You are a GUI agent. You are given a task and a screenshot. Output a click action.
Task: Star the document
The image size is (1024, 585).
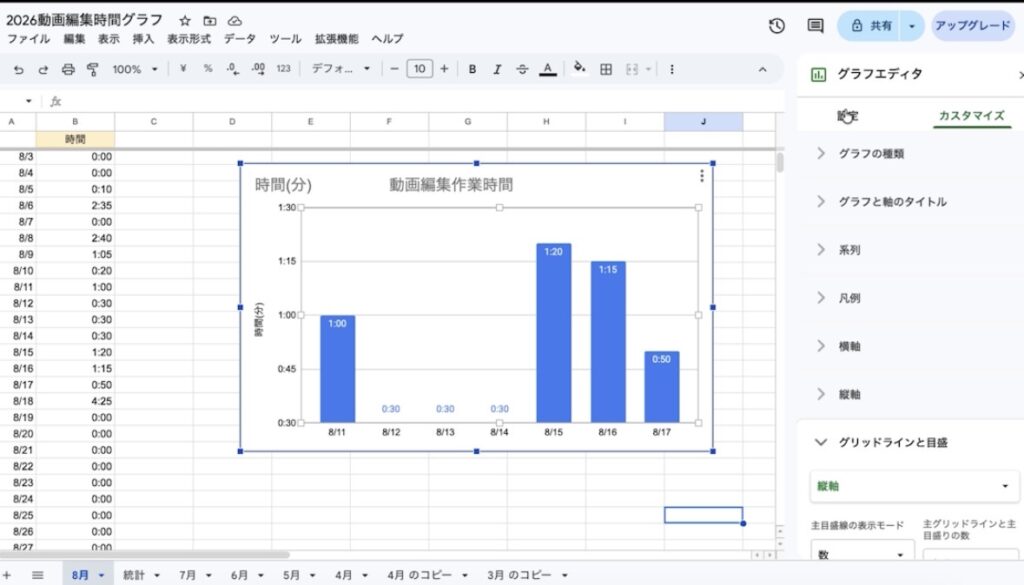[x=185, y=21]
